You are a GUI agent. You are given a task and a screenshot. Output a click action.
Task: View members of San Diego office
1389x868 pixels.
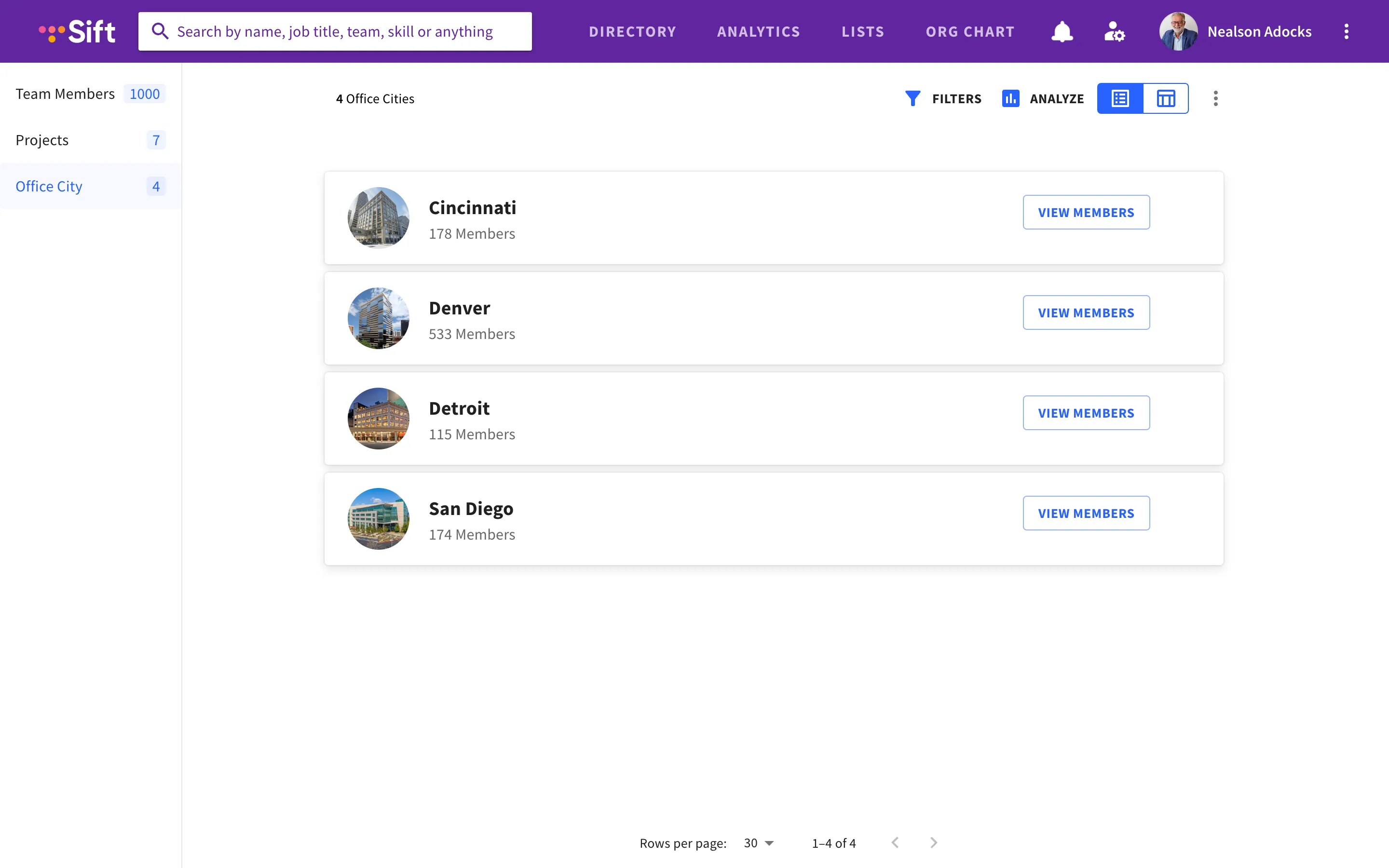click(1086, 513)
